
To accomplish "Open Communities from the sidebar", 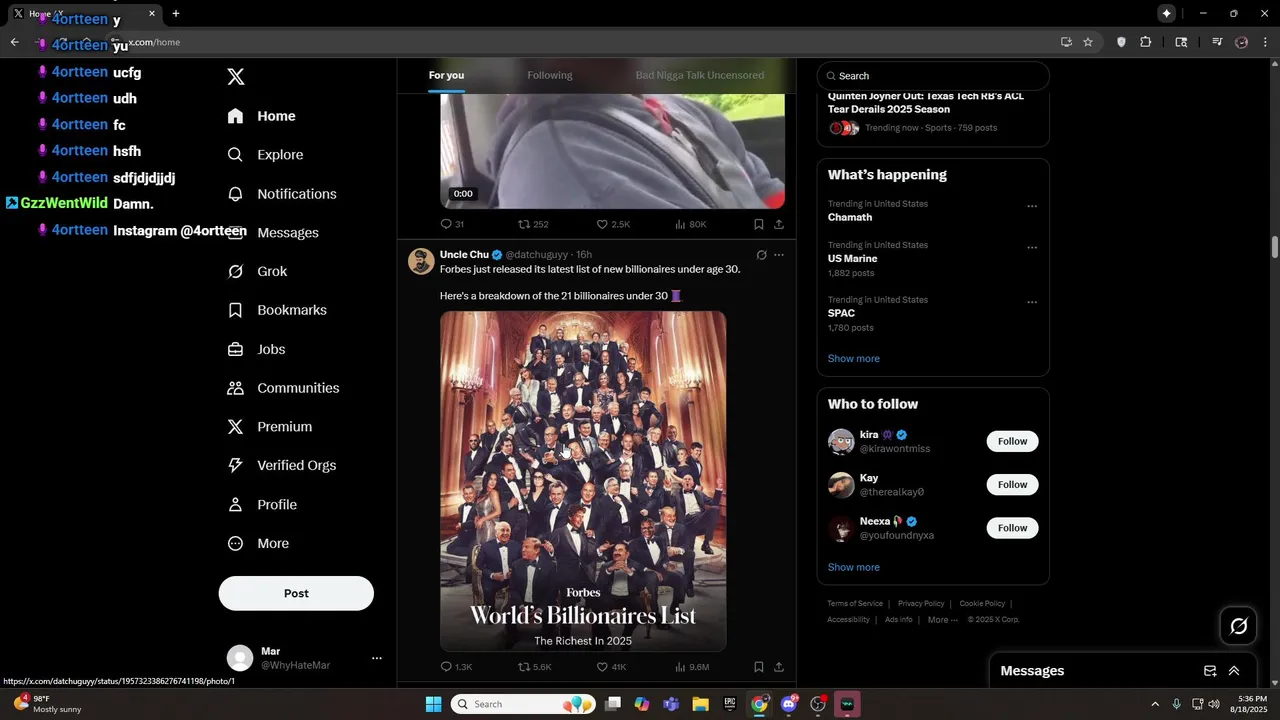I will click(283, 388).
